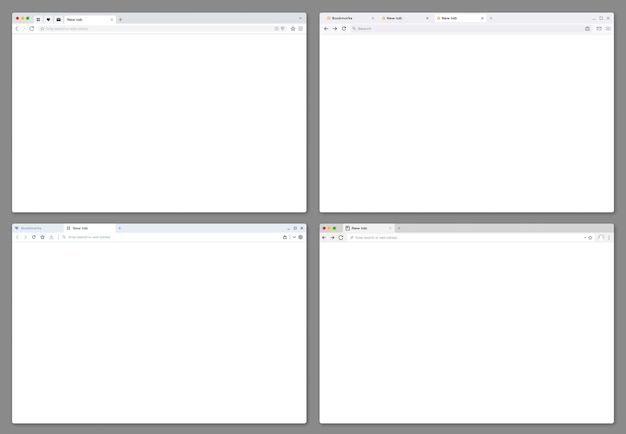Click the back arrow in bottom-right browser
626x434 pixels.
(324, 238)
